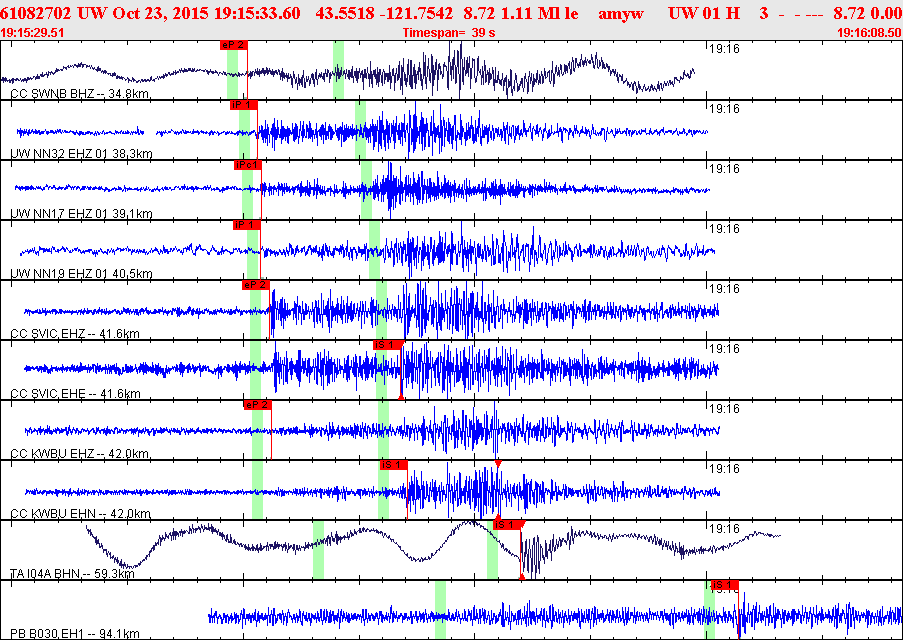This screenshot has width=903, height=640.
Task: Select the eP 2 pick flag on SWNB BHZ
Action: pos(233,45)
